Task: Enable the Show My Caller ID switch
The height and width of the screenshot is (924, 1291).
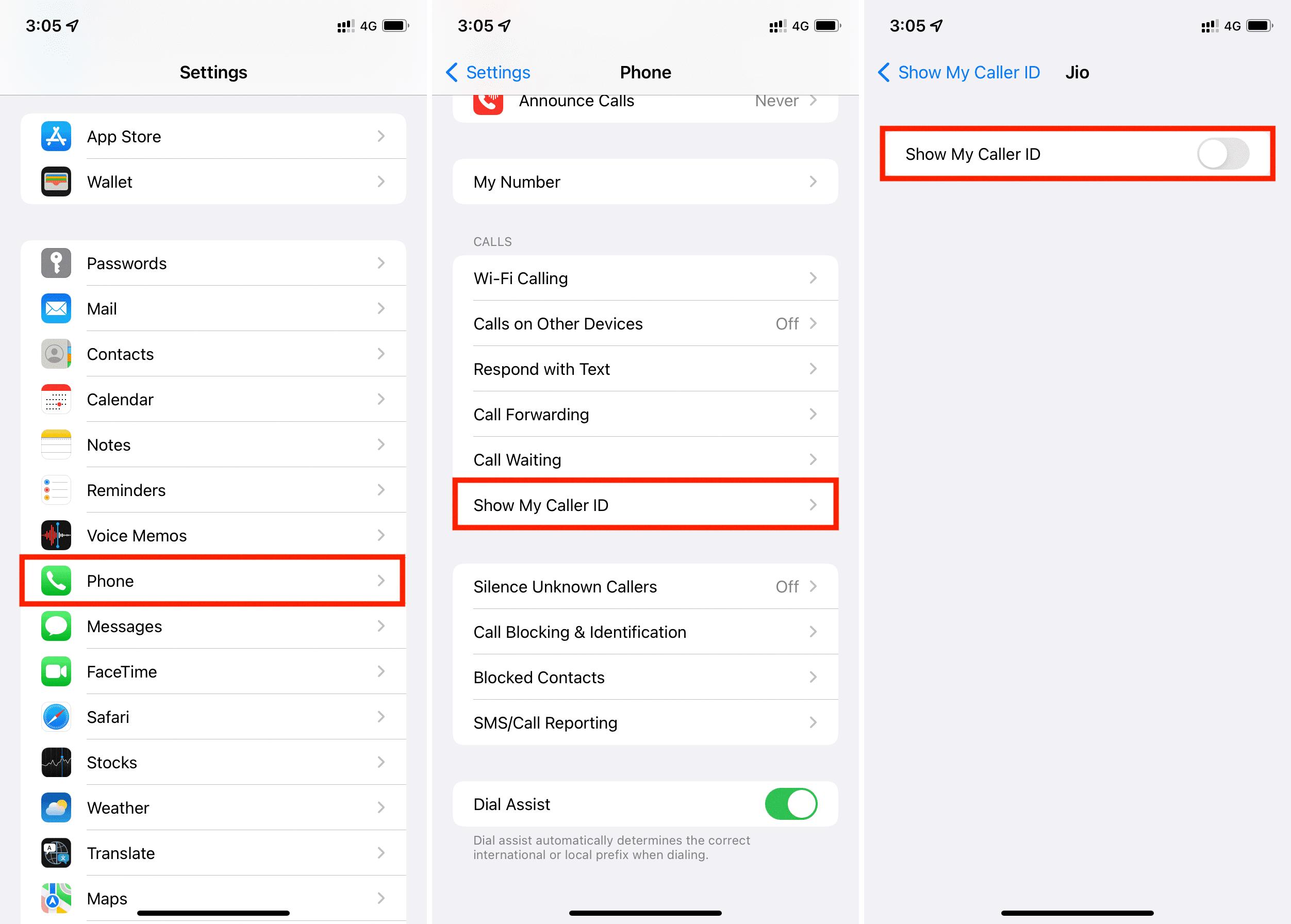Action: click(1223, 154)
